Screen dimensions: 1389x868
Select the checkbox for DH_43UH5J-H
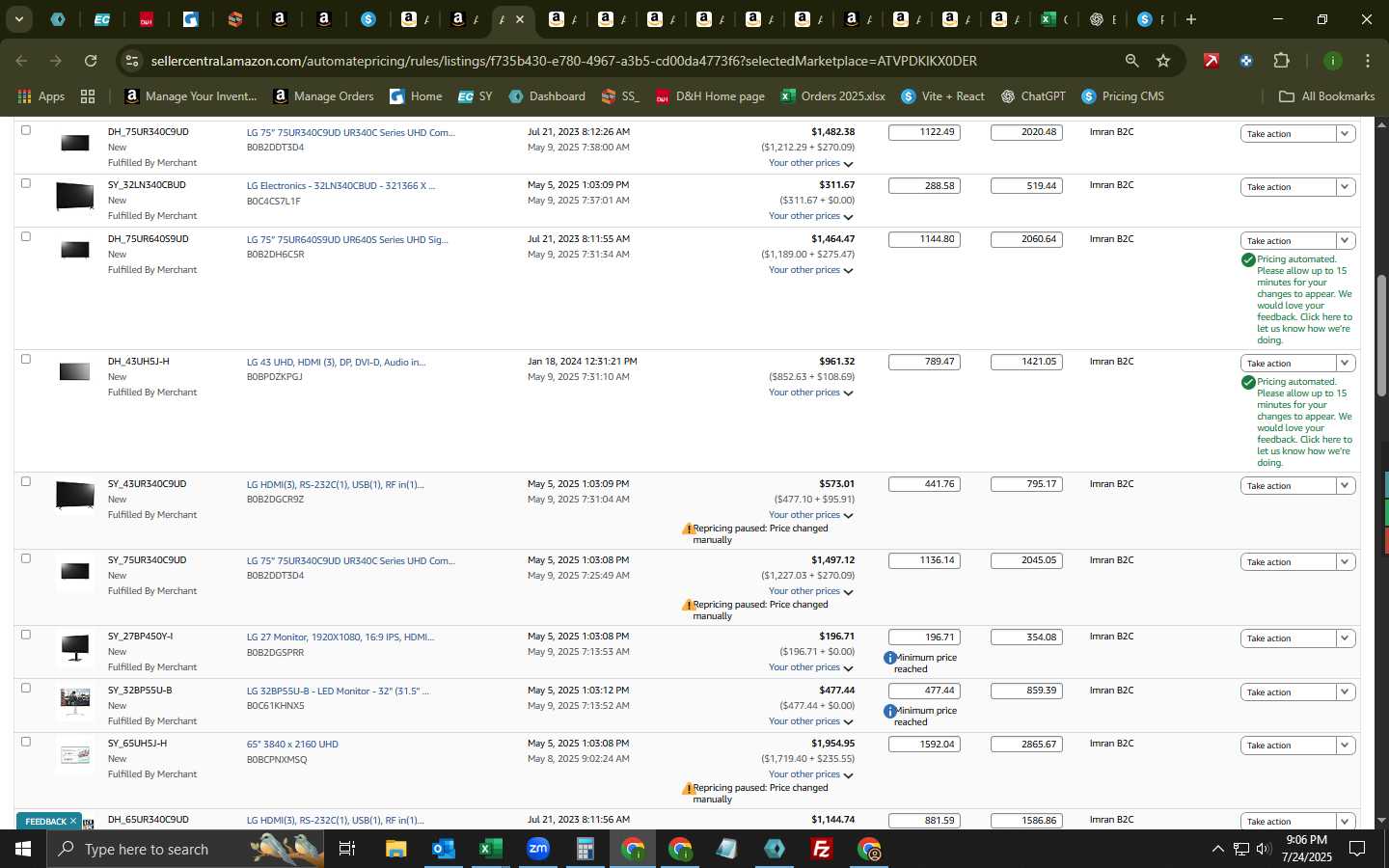(26, 360)
